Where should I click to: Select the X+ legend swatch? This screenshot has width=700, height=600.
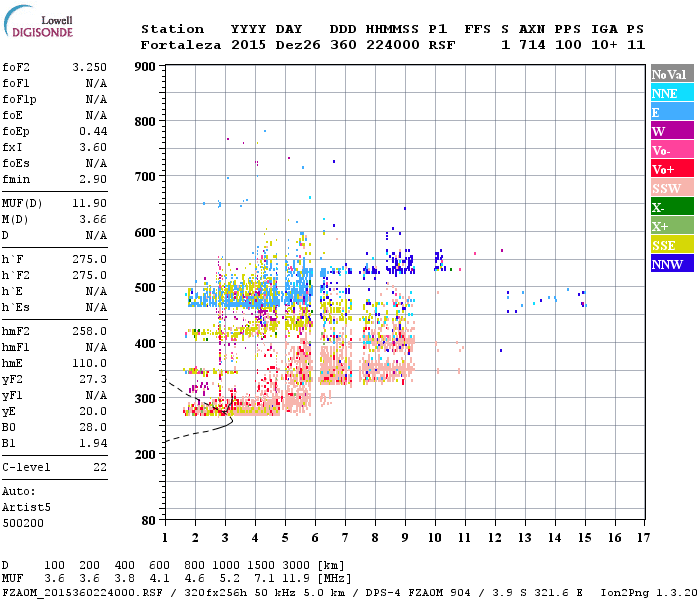(x=672, y=225)
